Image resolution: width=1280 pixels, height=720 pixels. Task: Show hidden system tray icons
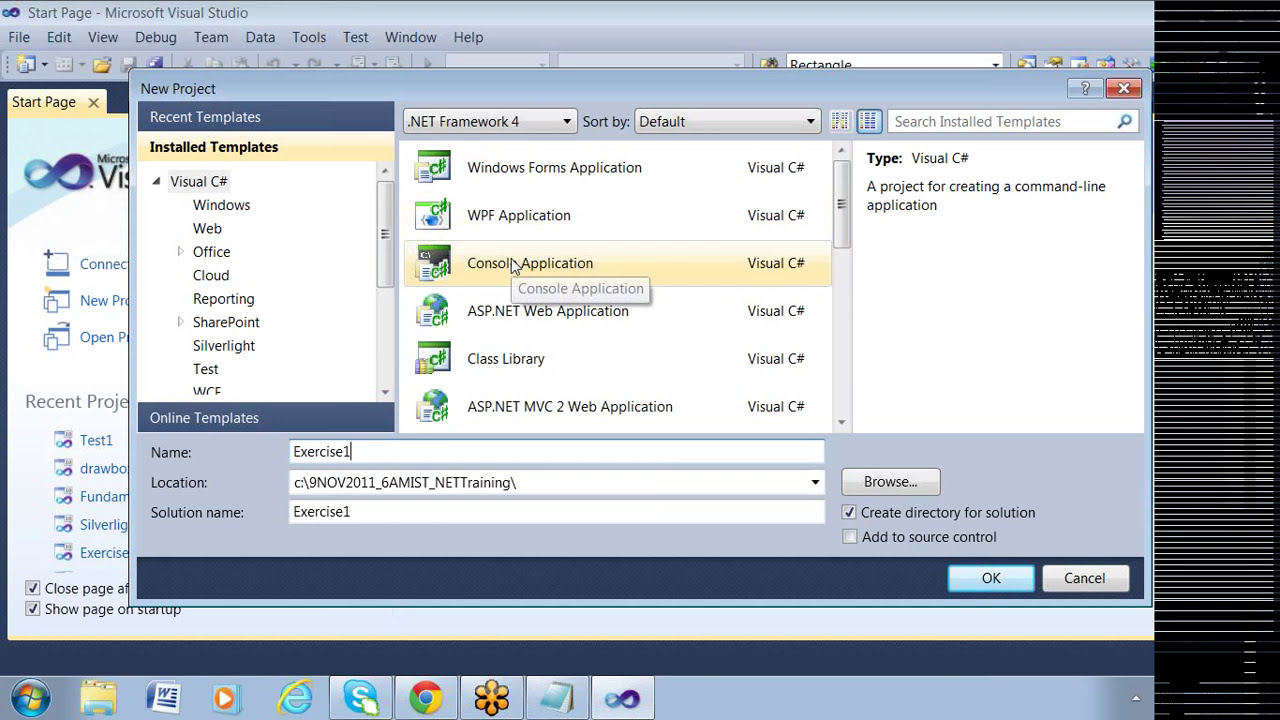click(x=1136, y=698)
